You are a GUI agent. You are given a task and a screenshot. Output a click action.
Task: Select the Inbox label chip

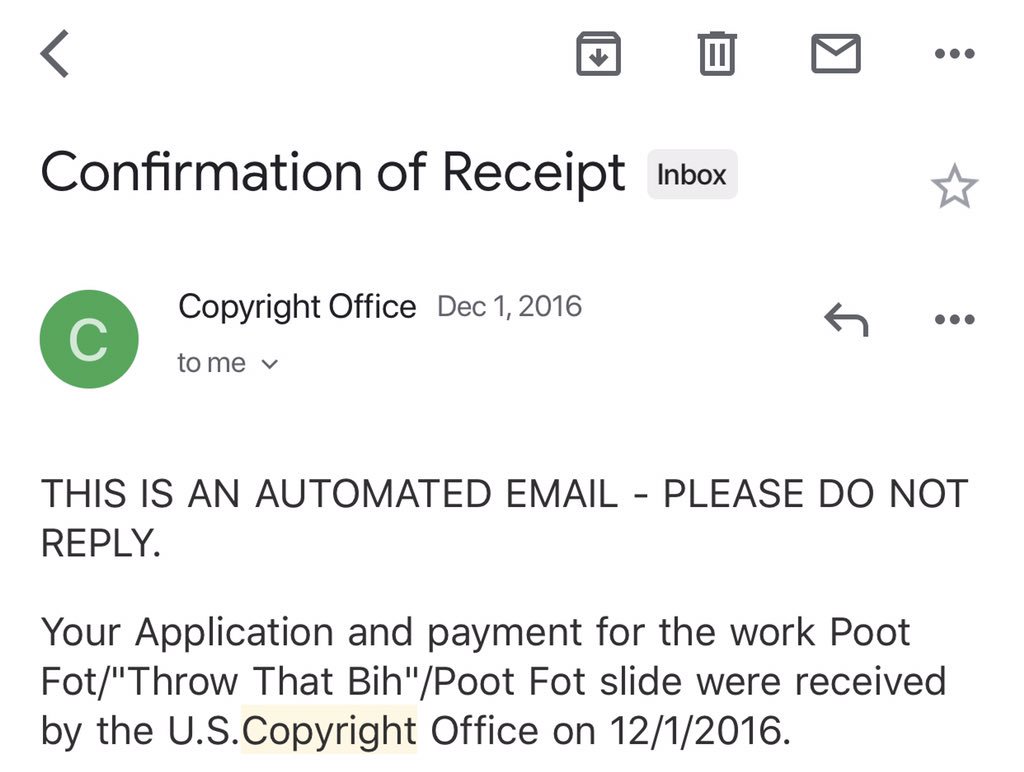coord(692,174)
